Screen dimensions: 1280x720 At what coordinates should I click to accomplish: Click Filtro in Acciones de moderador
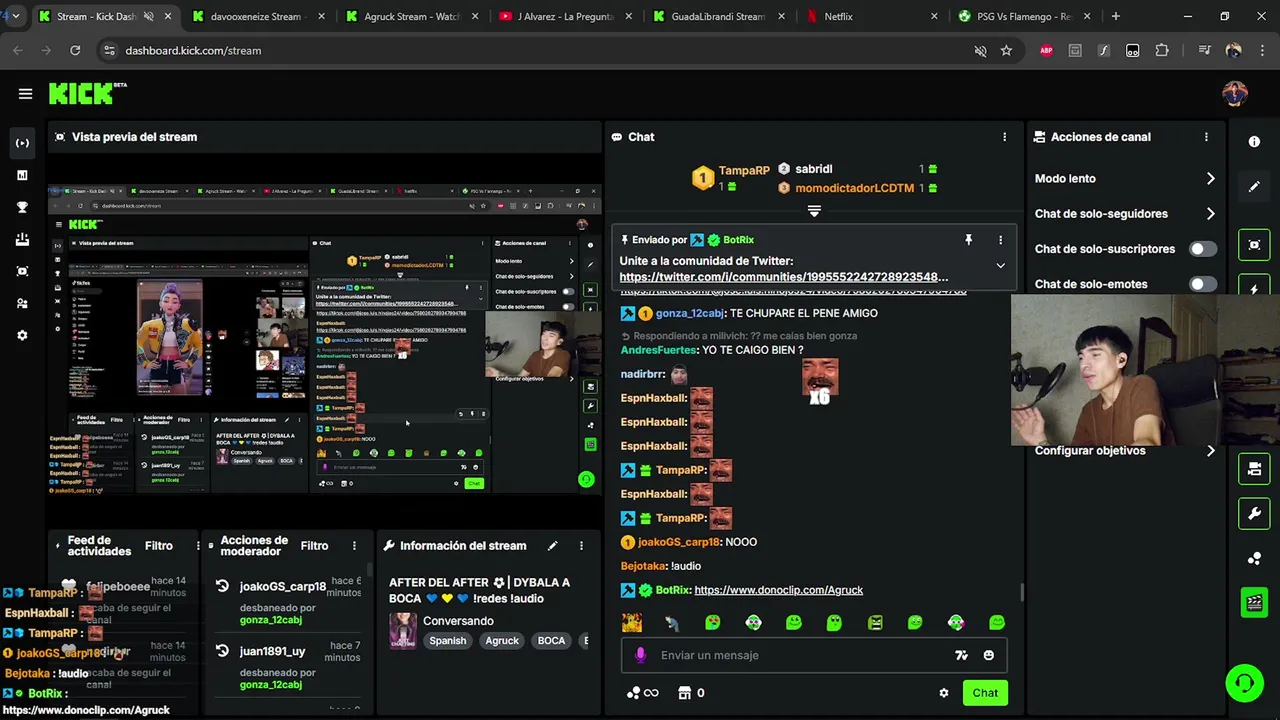click(x=314, y=546)
